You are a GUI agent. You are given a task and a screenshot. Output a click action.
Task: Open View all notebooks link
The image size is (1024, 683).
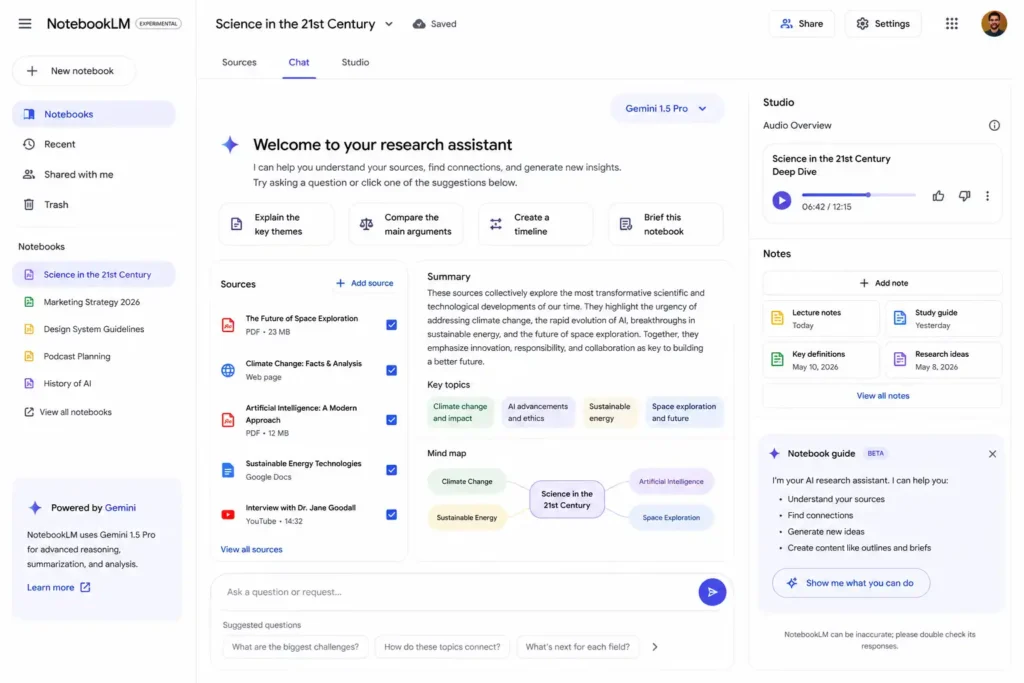(x=69, y=412)
